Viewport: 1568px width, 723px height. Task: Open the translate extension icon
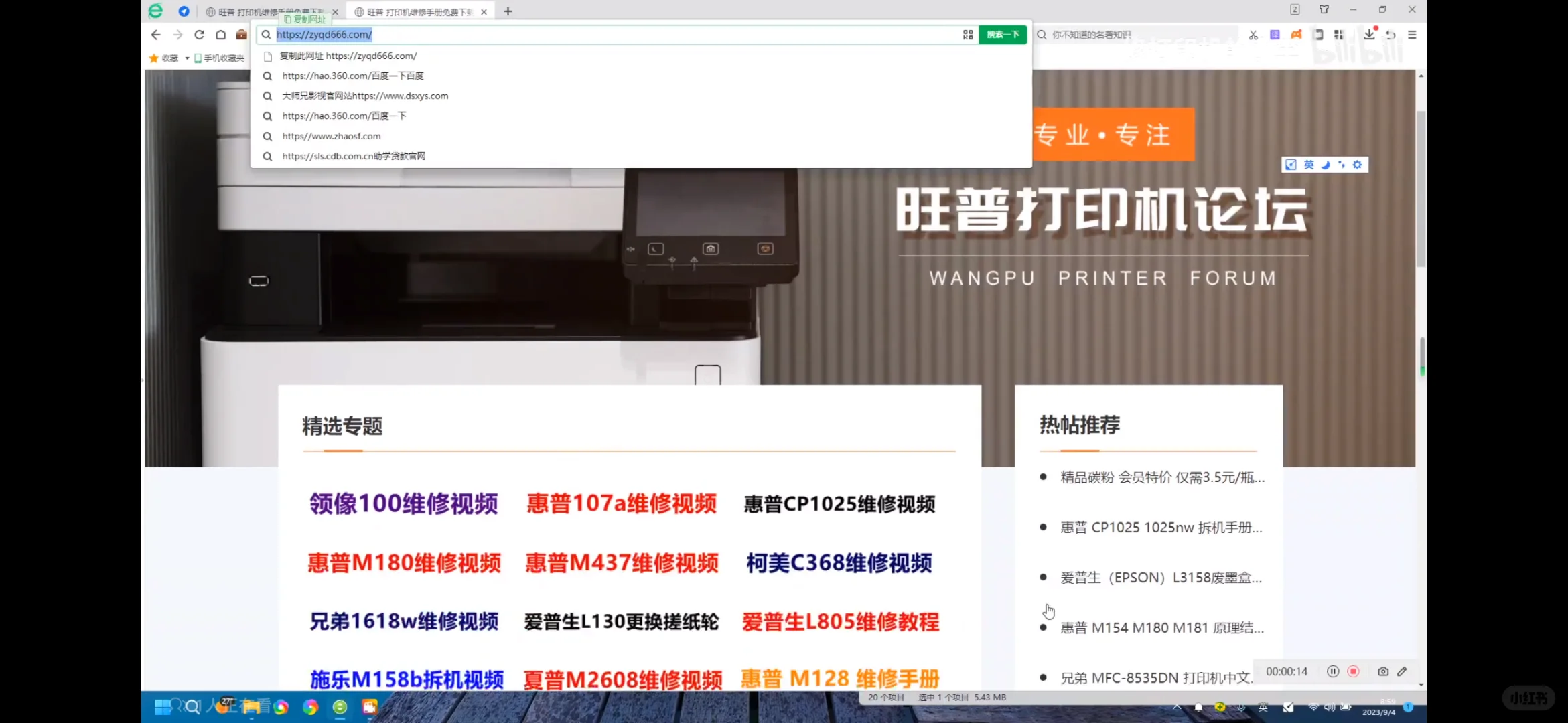pos(1275,35)
